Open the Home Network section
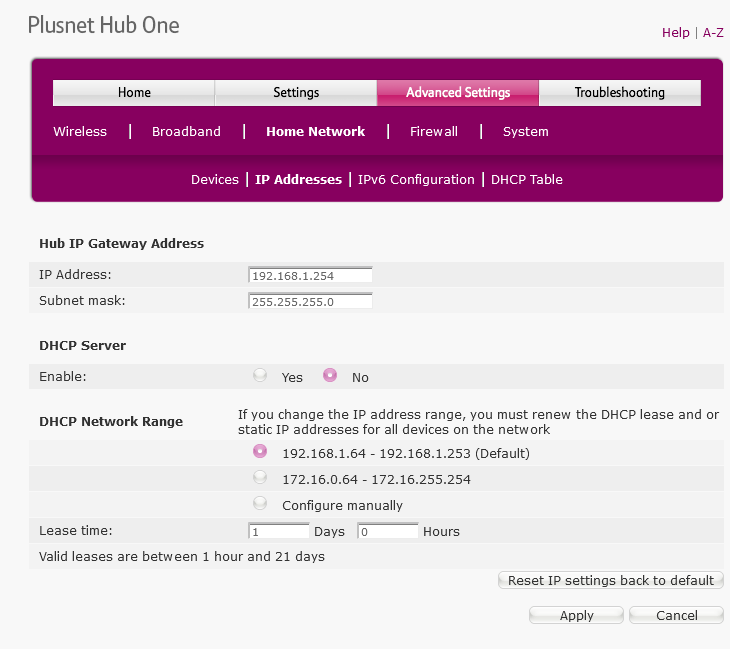Viewport: 730px width, 649px height. coord(316,132)
